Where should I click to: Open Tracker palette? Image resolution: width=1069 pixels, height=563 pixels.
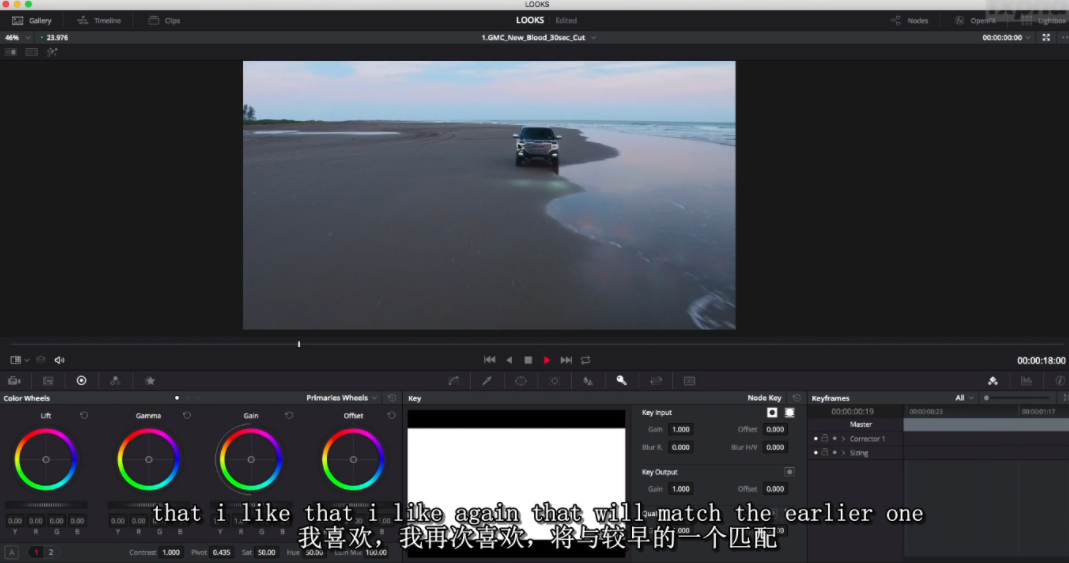(554, 381)
